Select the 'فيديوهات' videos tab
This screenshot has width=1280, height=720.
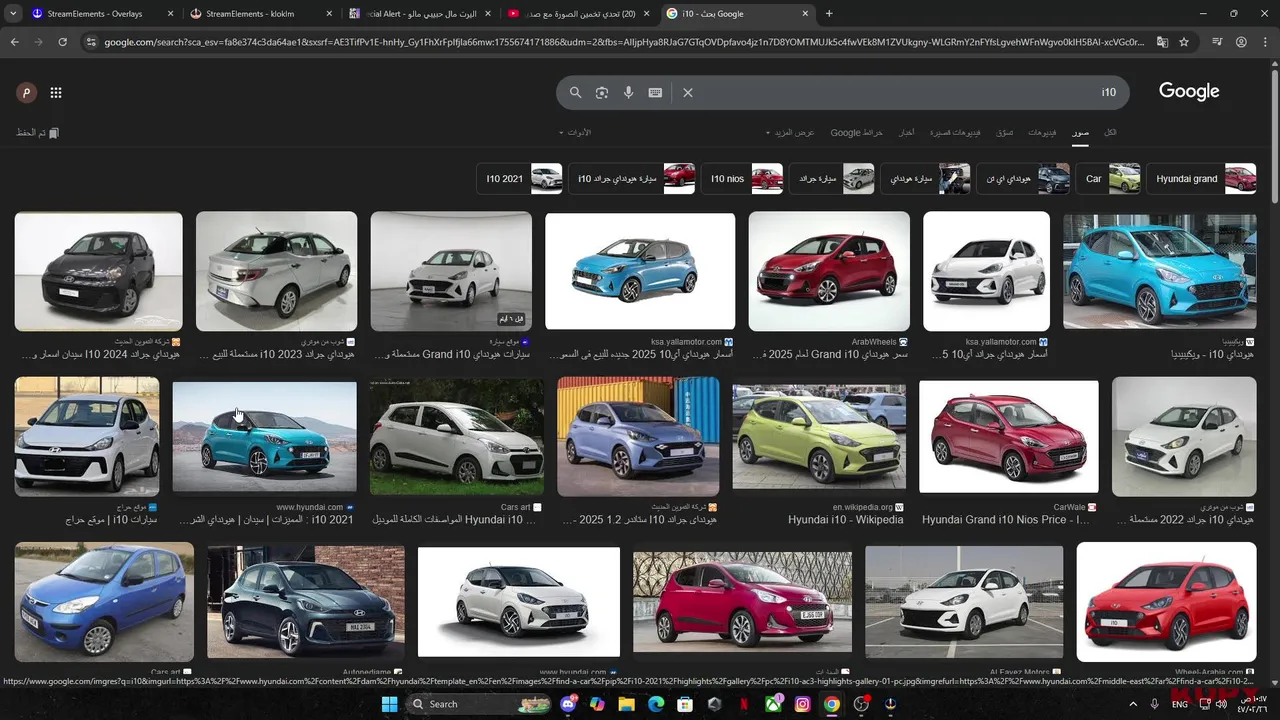[x=1042, y=132]
